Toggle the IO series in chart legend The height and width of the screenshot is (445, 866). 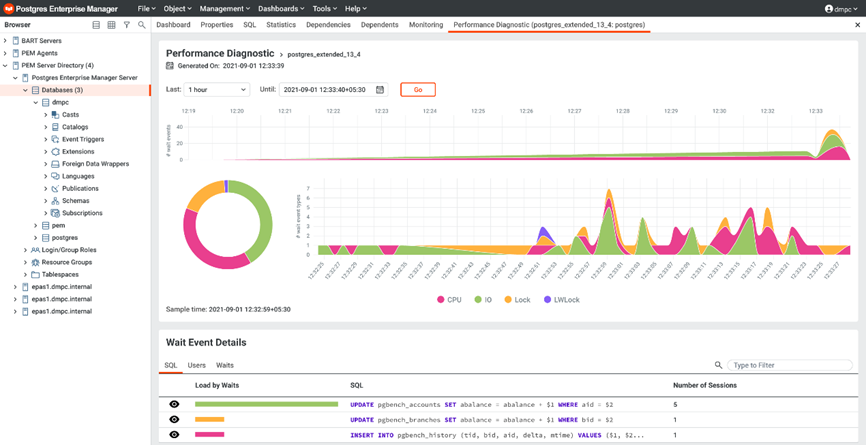coord(483,300)
